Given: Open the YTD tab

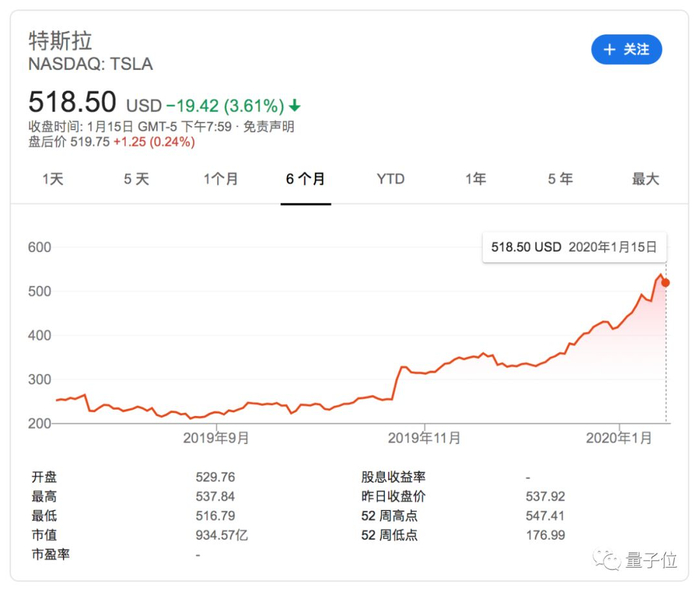Looking at the screenshot, I should coord(390,179).
